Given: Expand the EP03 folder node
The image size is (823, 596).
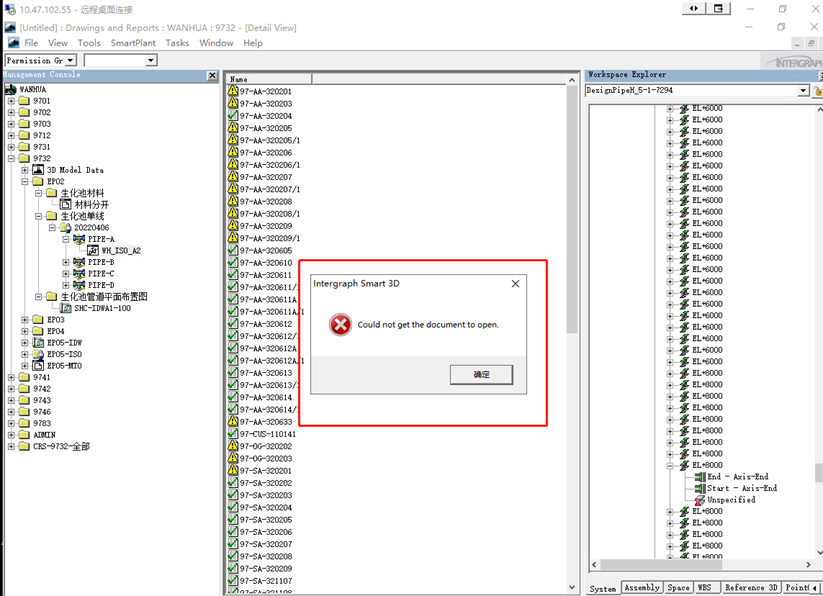Looking at the screenshot, I should (x=25, y=320).
